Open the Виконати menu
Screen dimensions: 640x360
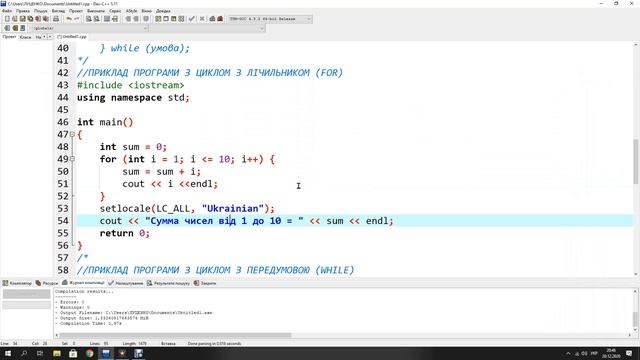[96, 11]
